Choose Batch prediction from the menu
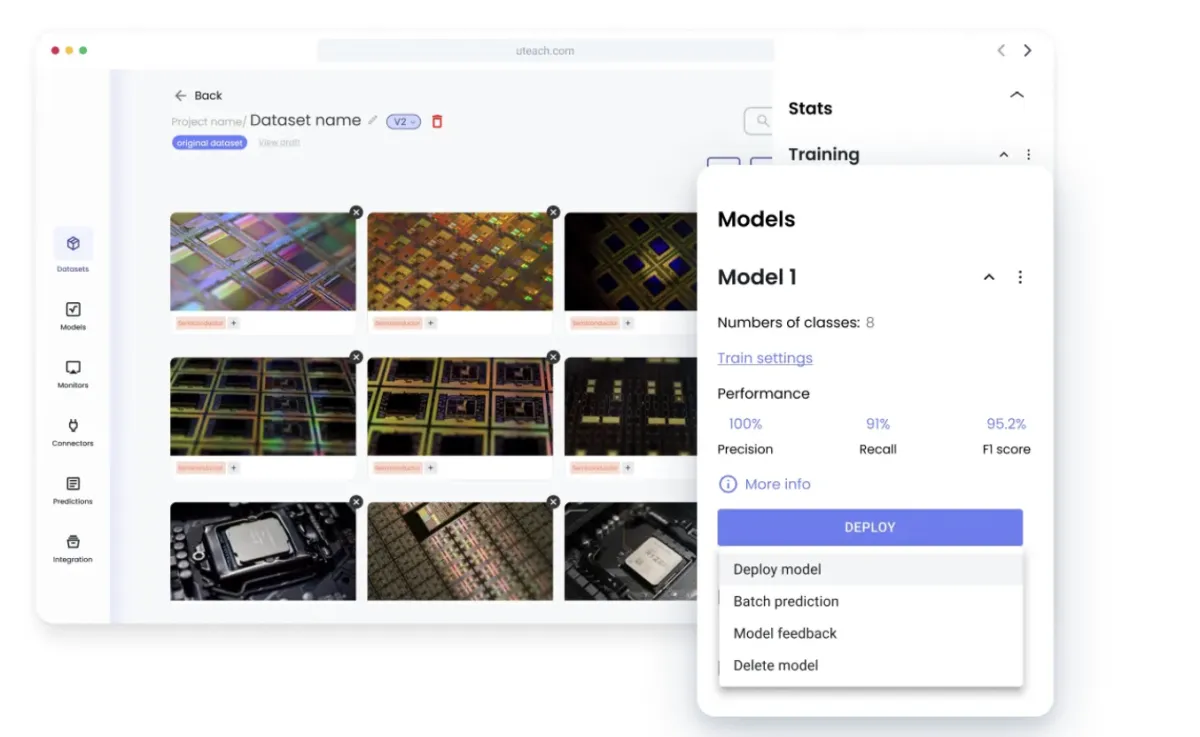This screenshot has height=737, width=1200. 870,601
